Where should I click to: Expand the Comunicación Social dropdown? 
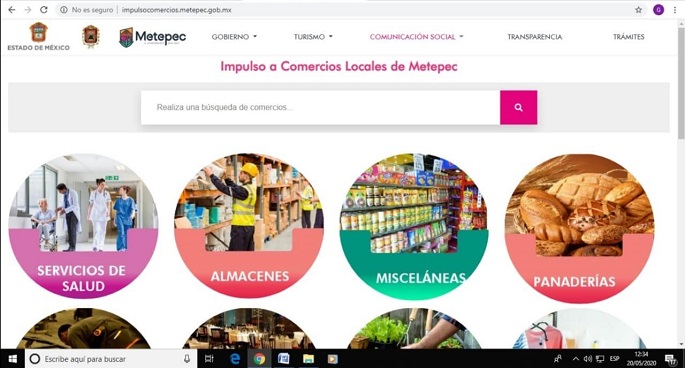pos(416,37)
